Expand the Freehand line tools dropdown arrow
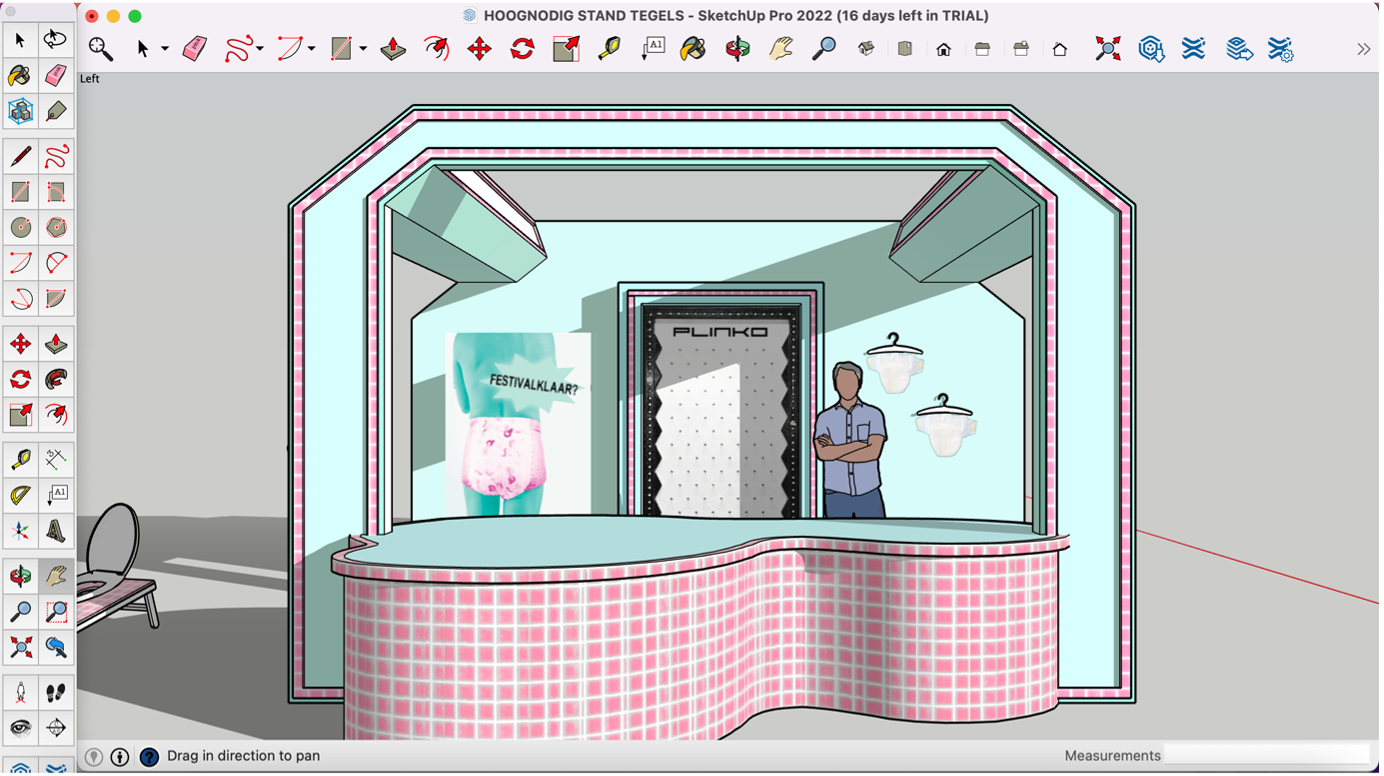 [x=259, y=49]
